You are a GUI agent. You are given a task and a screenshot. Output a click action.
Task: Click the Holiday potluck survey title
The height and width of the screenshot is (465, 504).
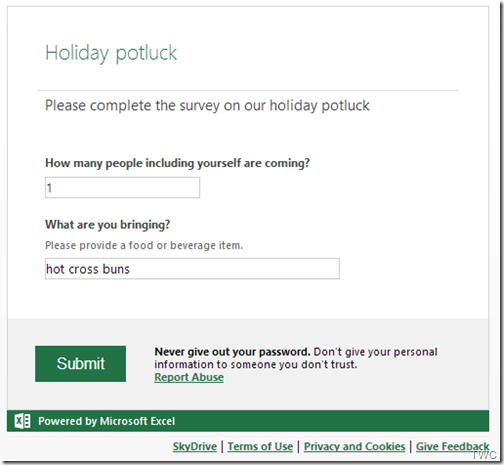coord(111,53)
